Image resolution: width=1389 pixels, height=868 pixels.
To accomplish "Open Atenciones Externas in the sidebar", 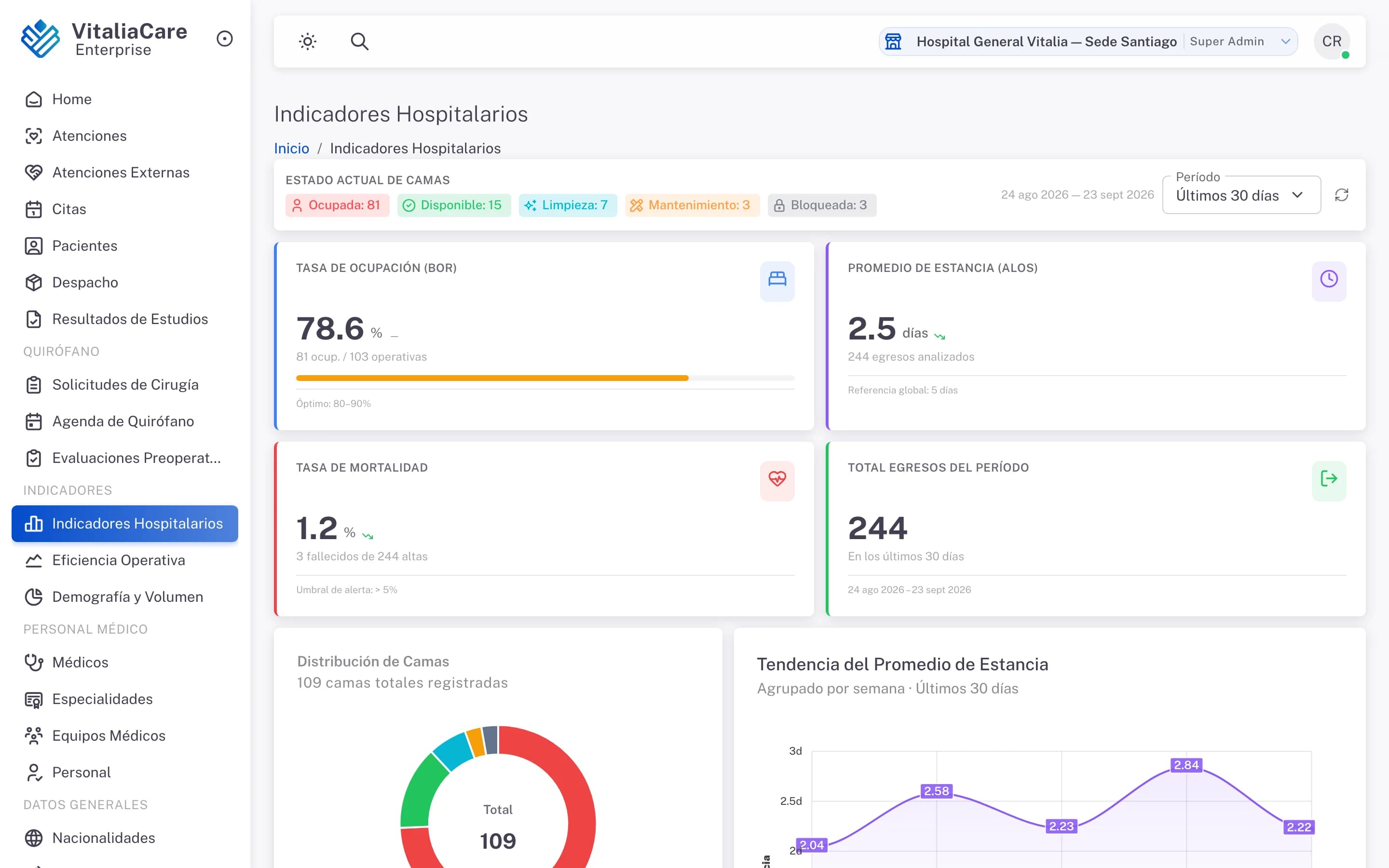I will pyautogui.click(x=124, y=173).
